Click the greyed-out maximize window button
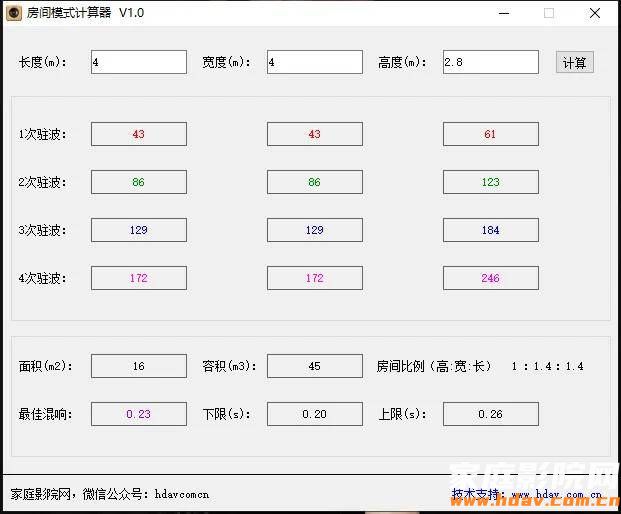 click(549, 13)
